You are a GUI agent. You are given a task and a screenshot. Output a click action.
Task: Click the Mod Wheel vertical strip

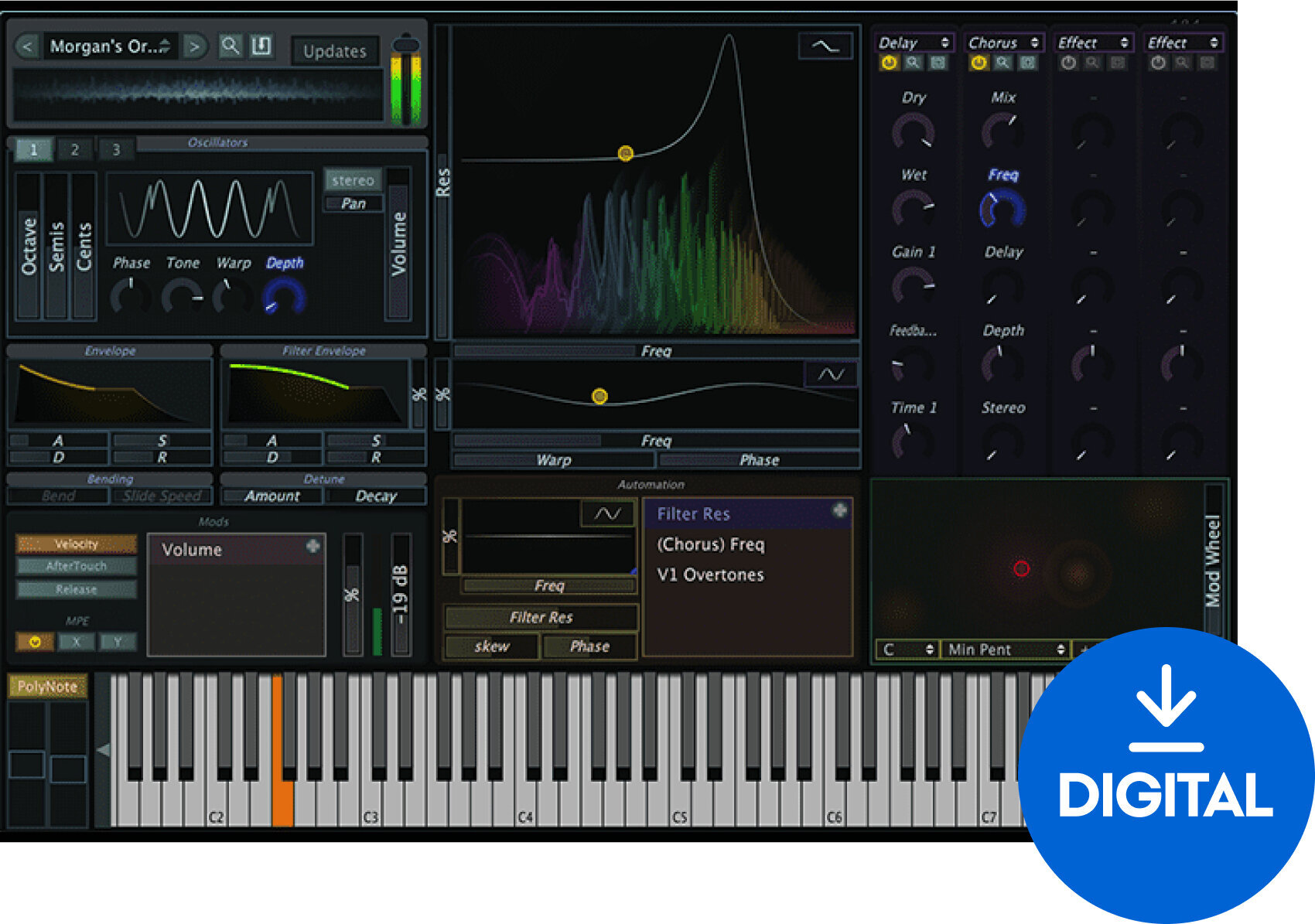click(1212, 561)
